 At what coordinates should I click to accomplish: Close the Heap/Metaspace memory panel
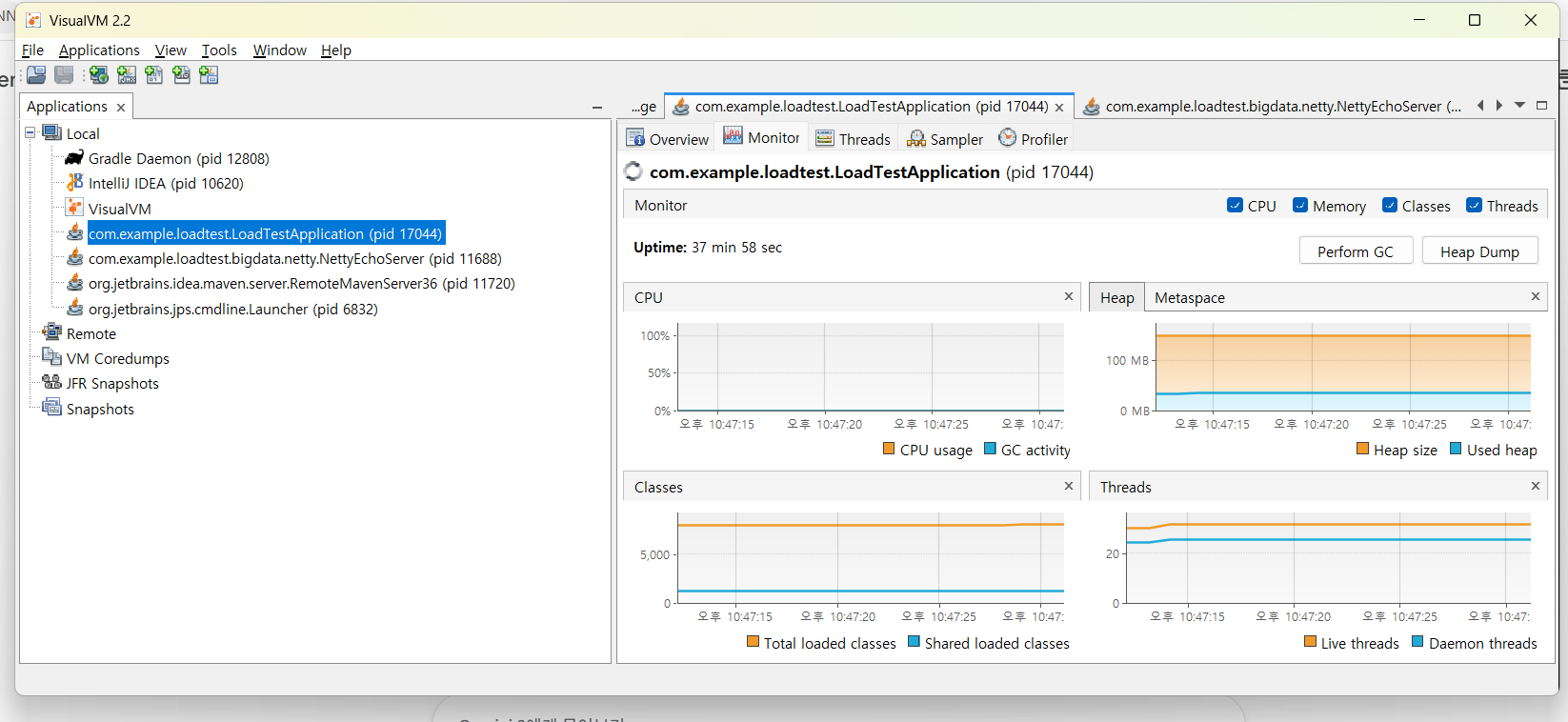1536,296
